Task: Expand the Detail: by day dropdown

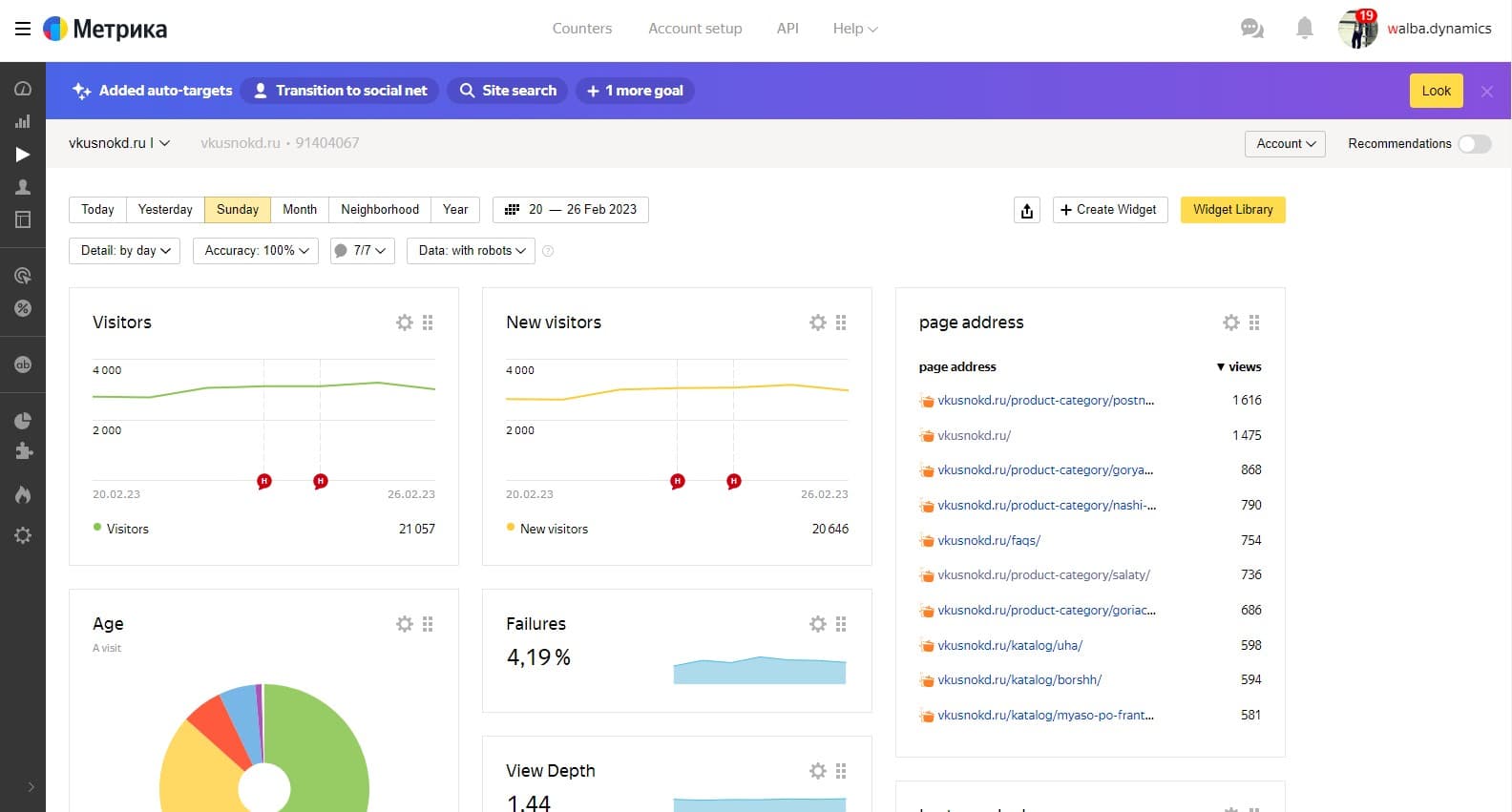Action: pyautogui.click(x=125, y=251)
